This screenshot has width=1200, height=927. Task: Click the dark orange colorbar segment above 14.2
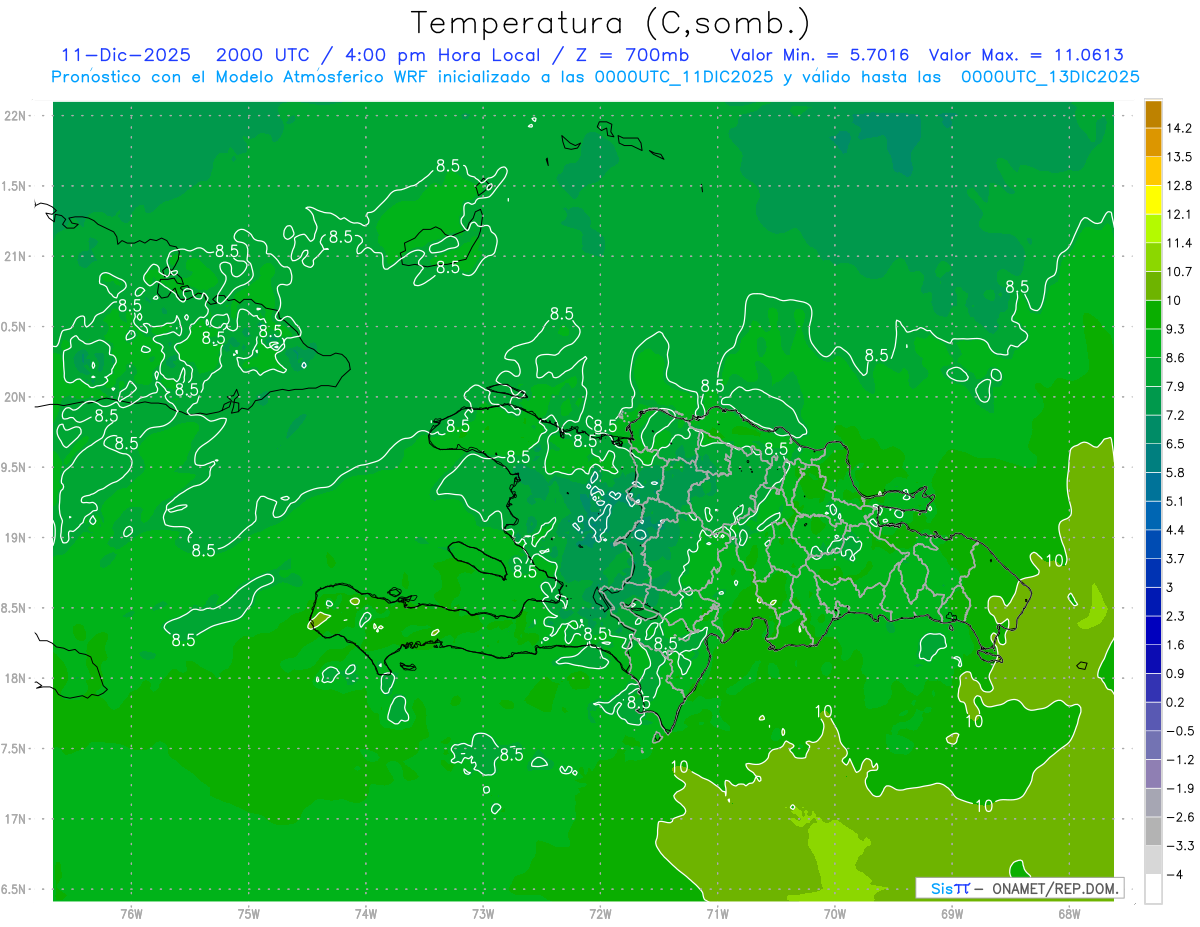(x=1153, y=114)
